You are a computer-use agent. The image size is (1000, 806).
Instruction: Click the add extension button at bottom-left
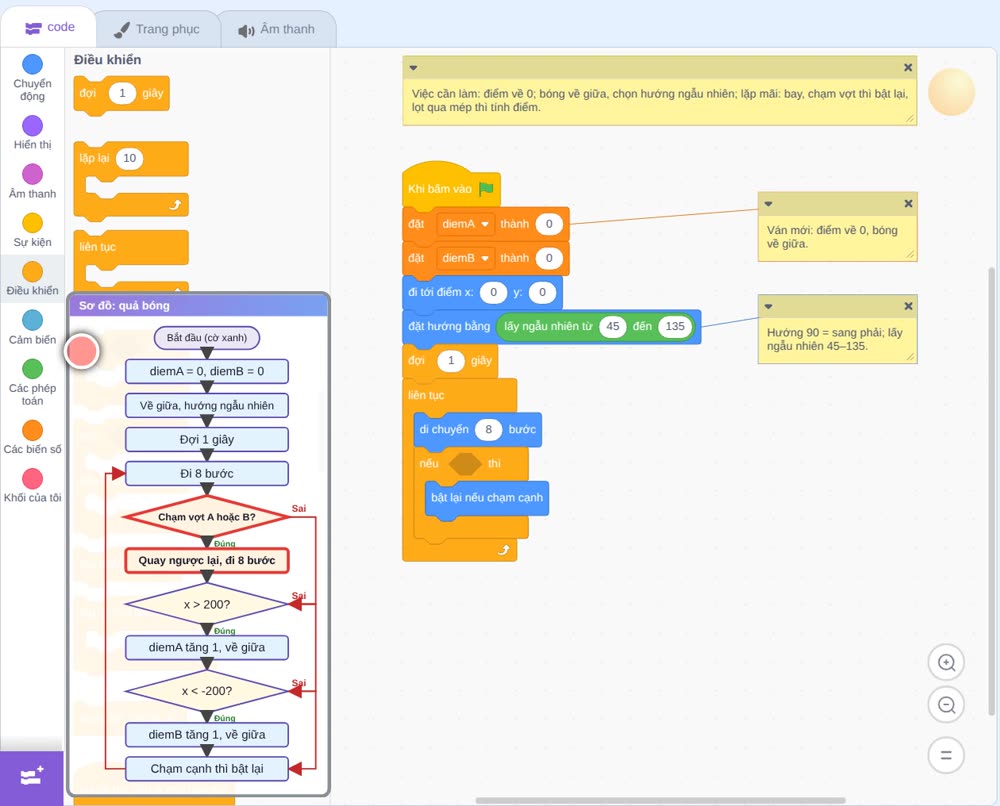pos(32,777)
